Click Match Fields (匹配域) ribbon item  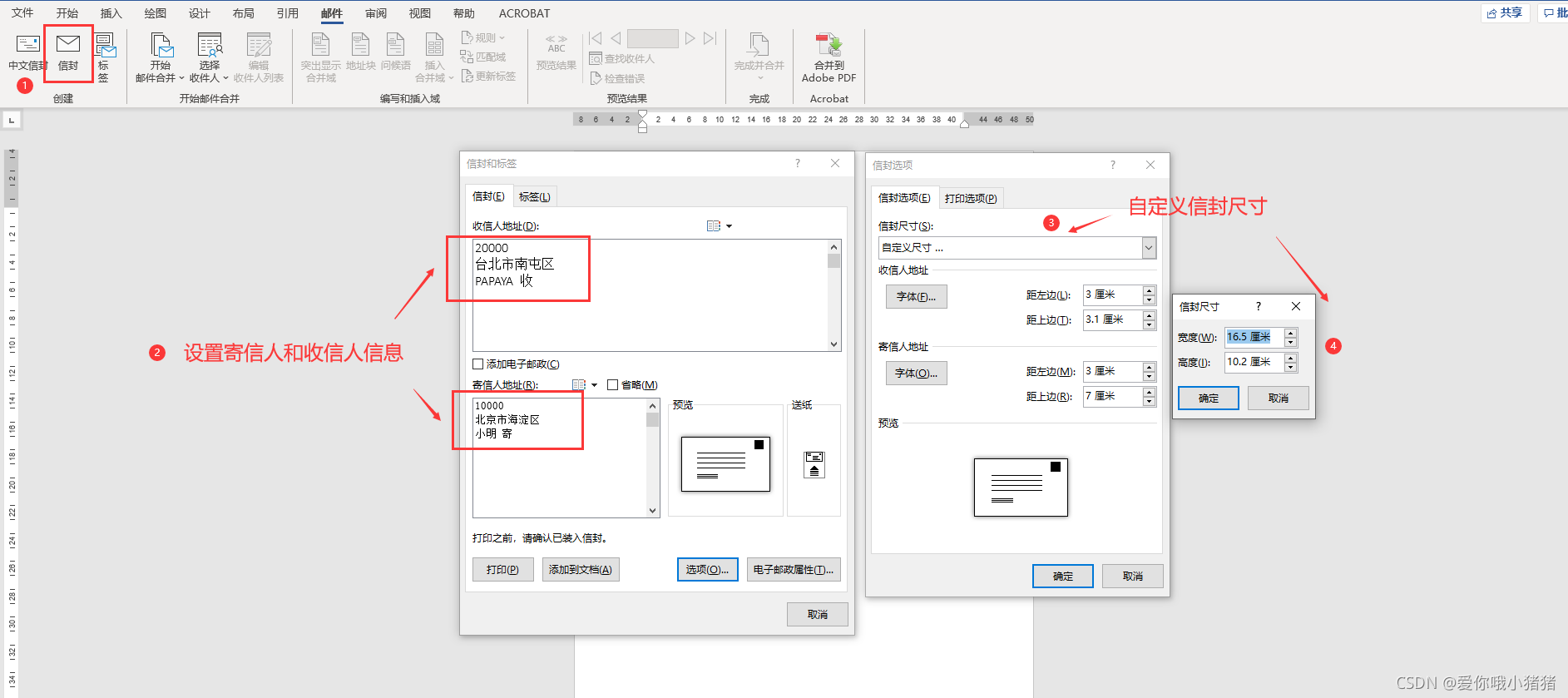point(483,57)
